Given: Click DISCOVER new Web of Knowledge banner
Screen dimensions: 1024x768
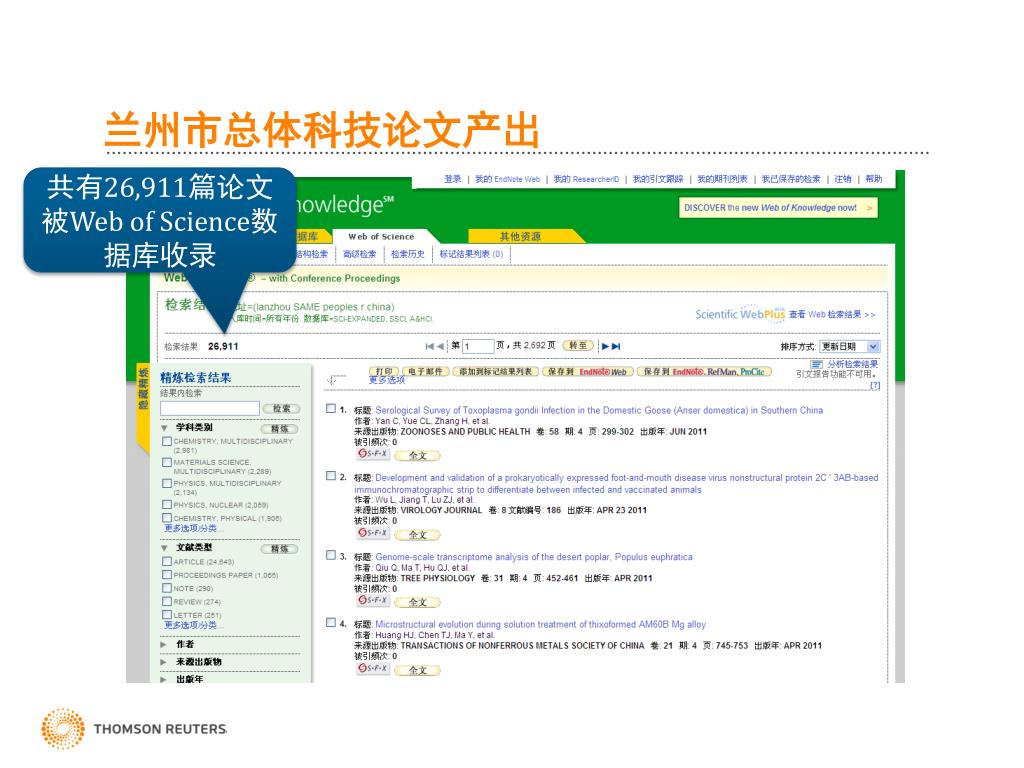Looking at the screenshot, I should [x=778, y=208].
